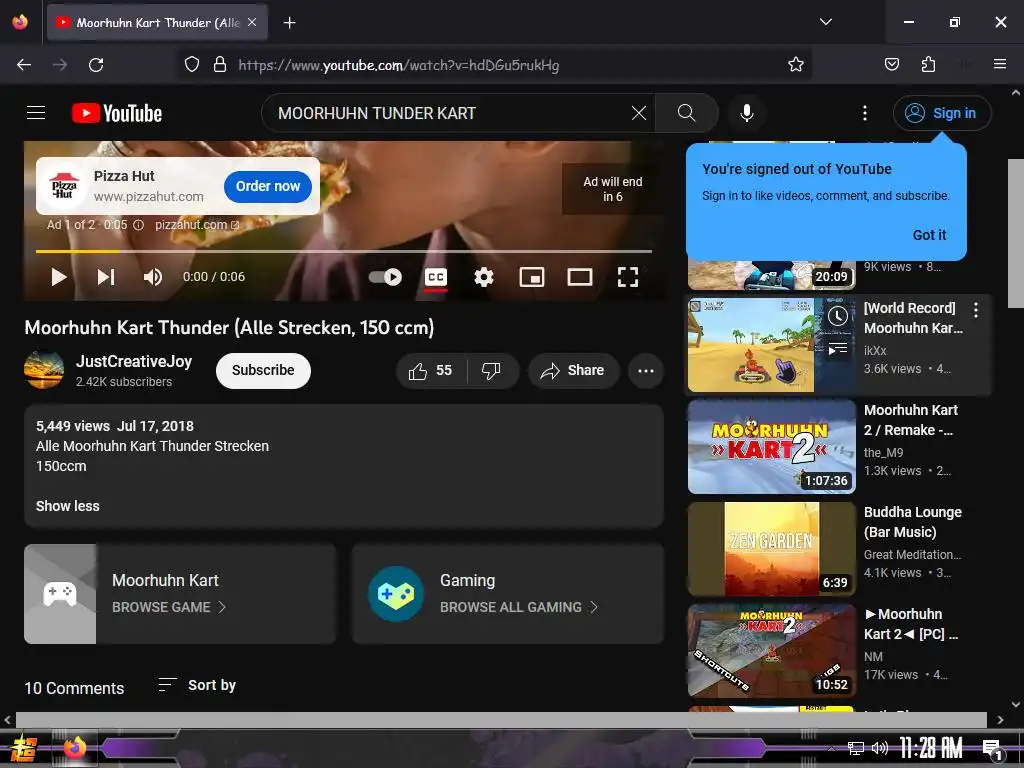Open system volume control in tray

880,748
